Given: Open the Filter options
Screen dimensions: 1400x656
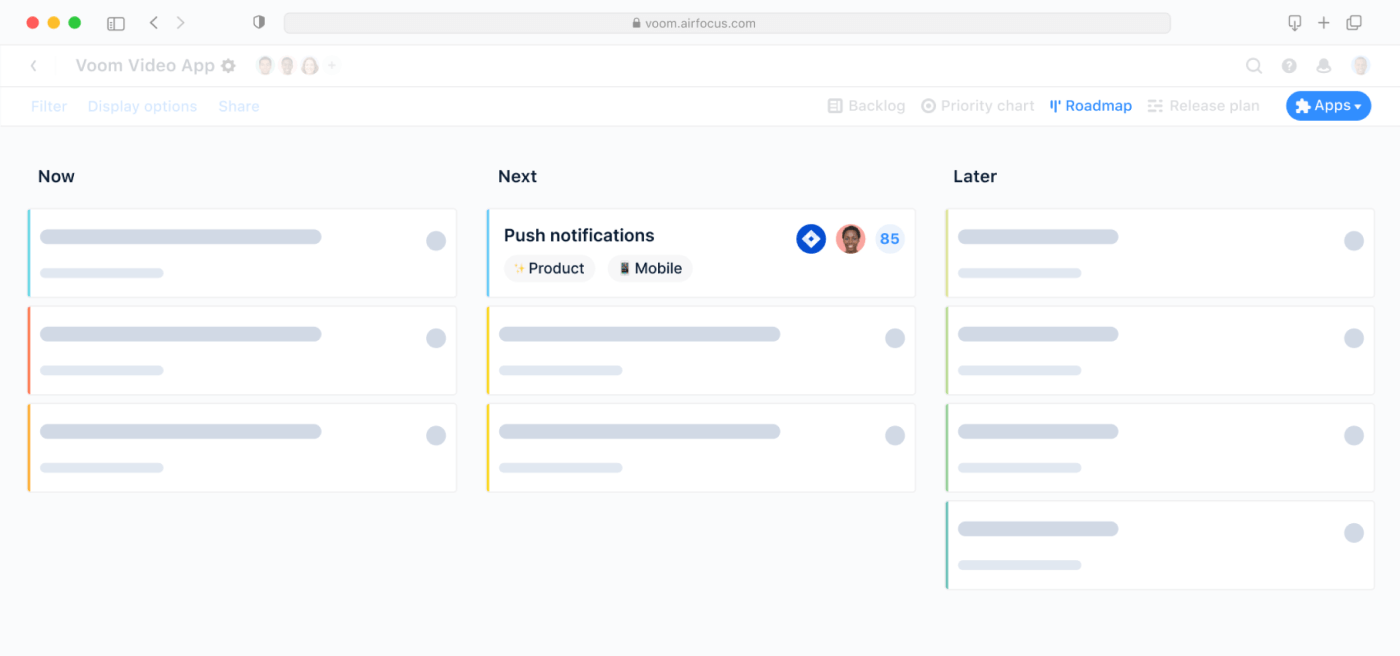Looking at the screenshot, I should pos(48,105).
